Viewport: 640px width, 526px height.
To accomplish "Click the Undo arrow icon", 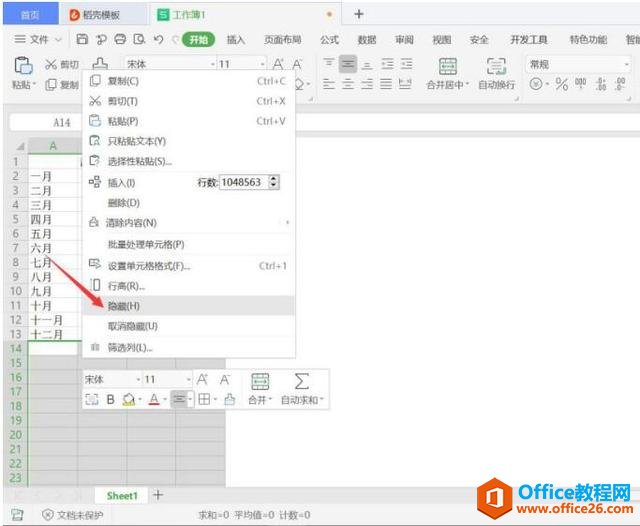I will (158, 39).
